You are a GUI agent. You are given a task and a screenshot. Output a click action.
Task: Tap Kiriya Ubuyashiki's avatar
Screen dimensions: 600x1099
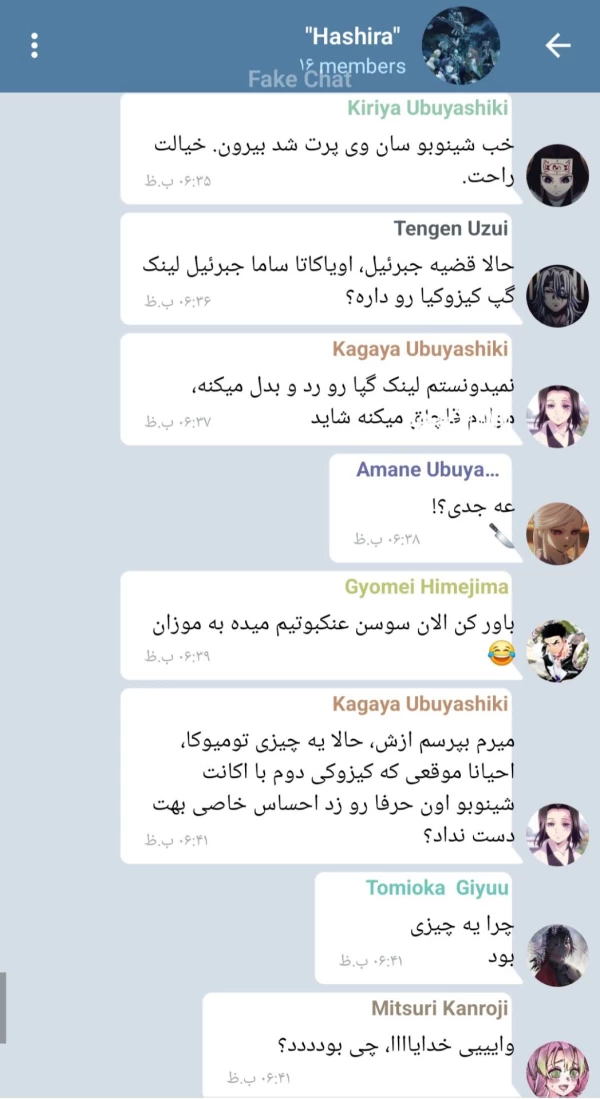tap(557, 175)
